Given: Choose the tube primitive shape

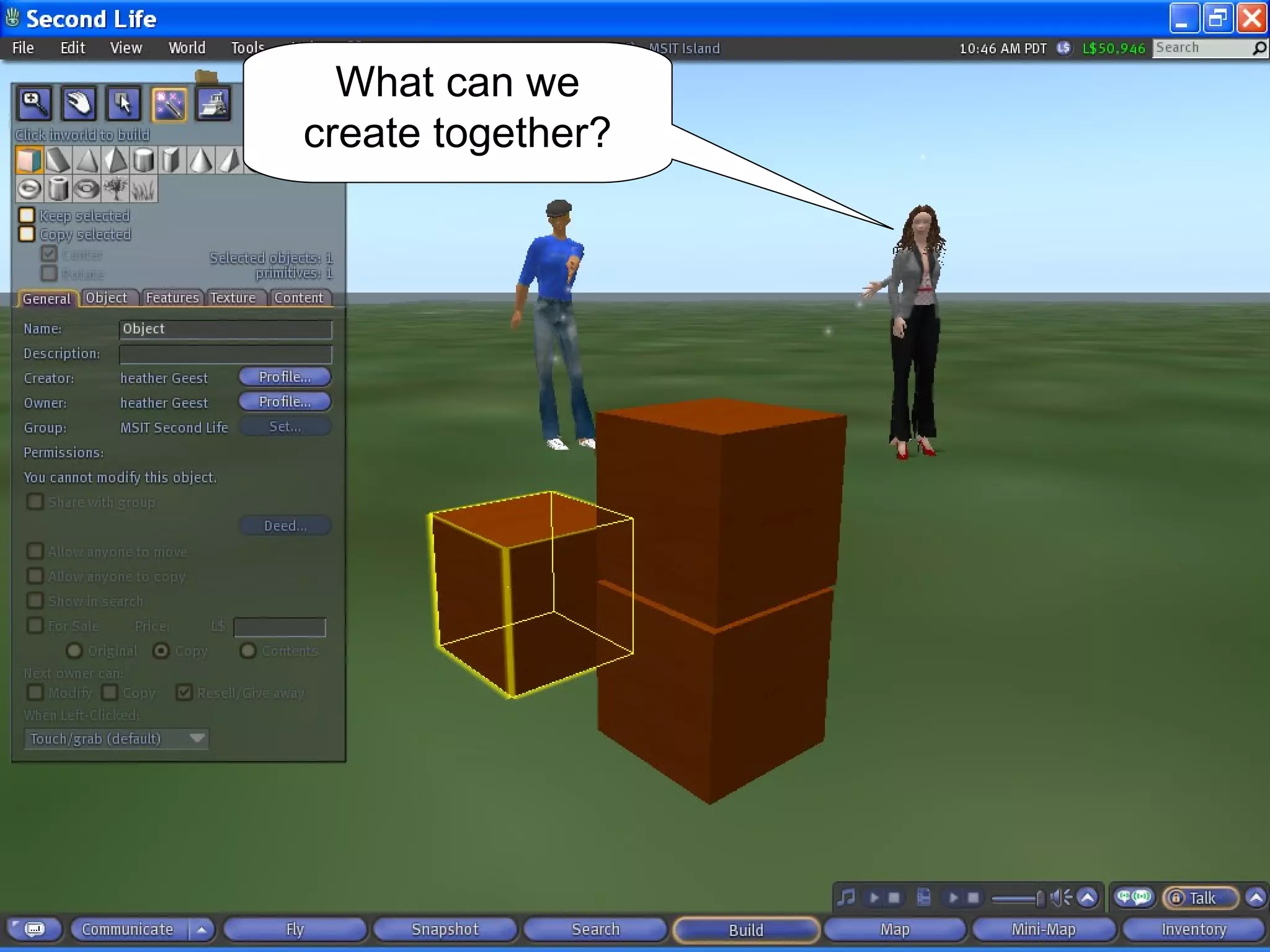Looking at the screenshot, I should point(58,188).
